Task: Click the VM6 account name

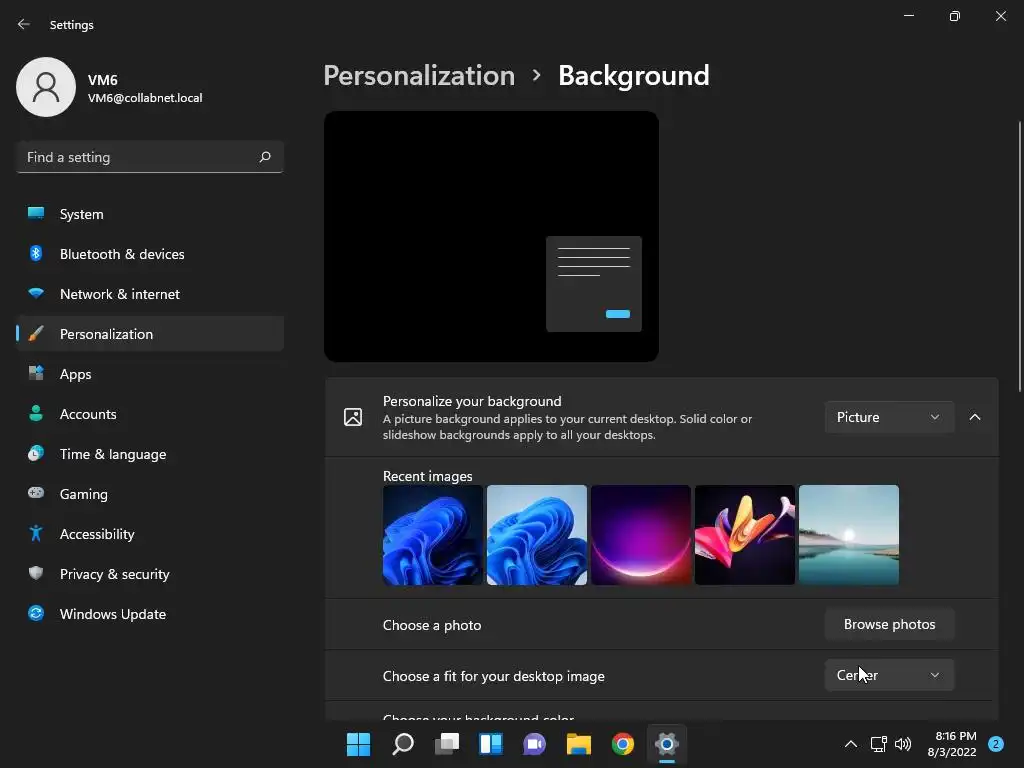Action: pos(103,80)
